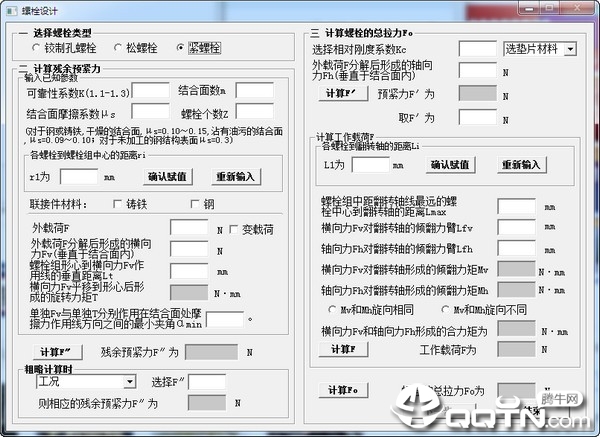Click the 计算F″ button
This screenshot has height=437, width=600.
(57, 352)
